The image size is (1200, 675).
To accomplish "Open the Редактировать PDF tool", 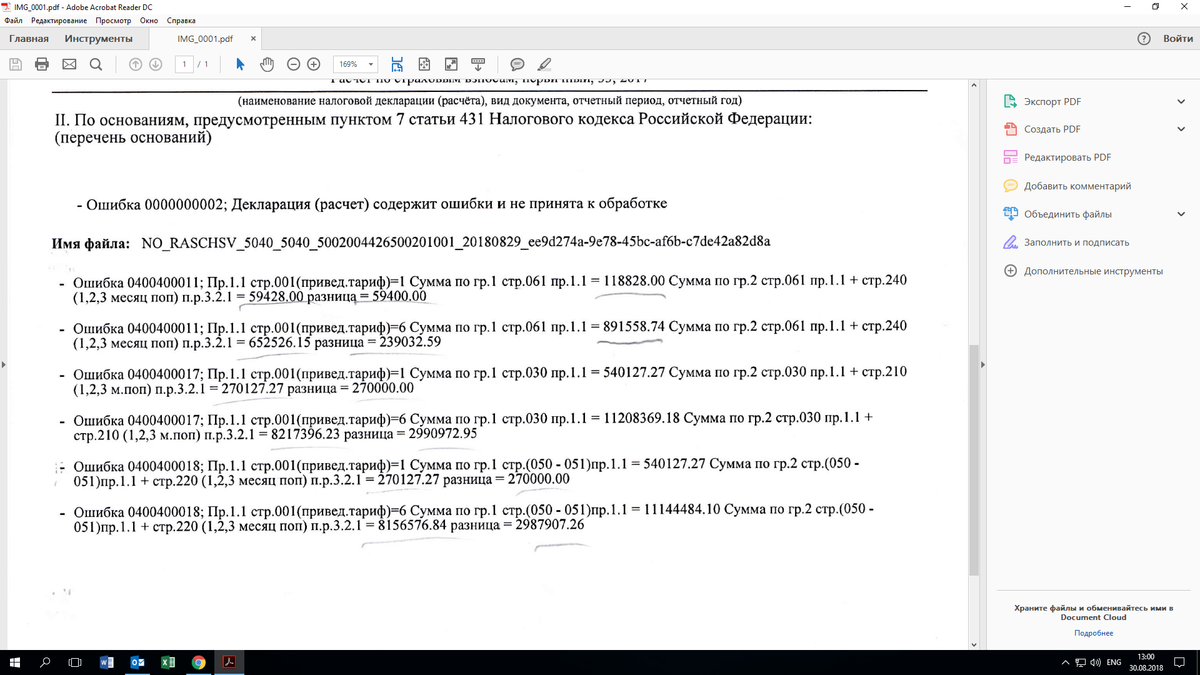I will [1067, 158].
